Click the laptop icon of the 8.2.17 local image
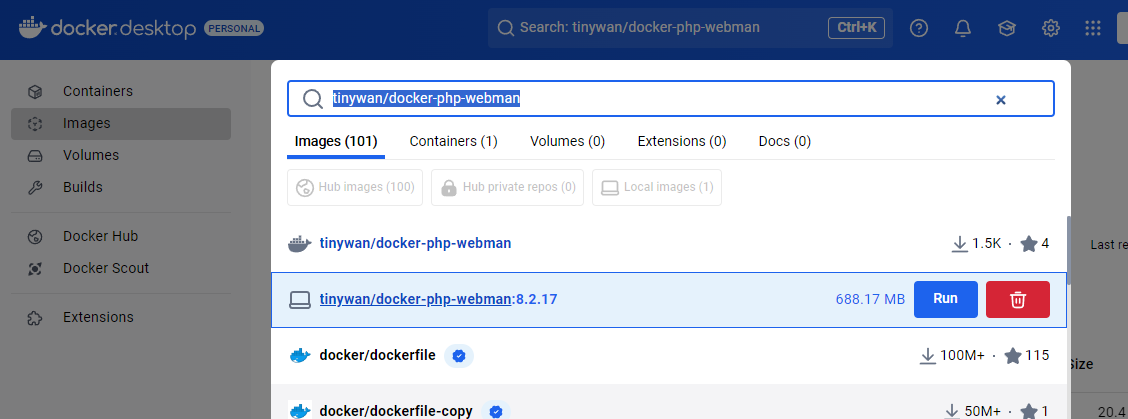Image resolution: width=1128 pixels, height=419 pixels. tap(299, 299)
